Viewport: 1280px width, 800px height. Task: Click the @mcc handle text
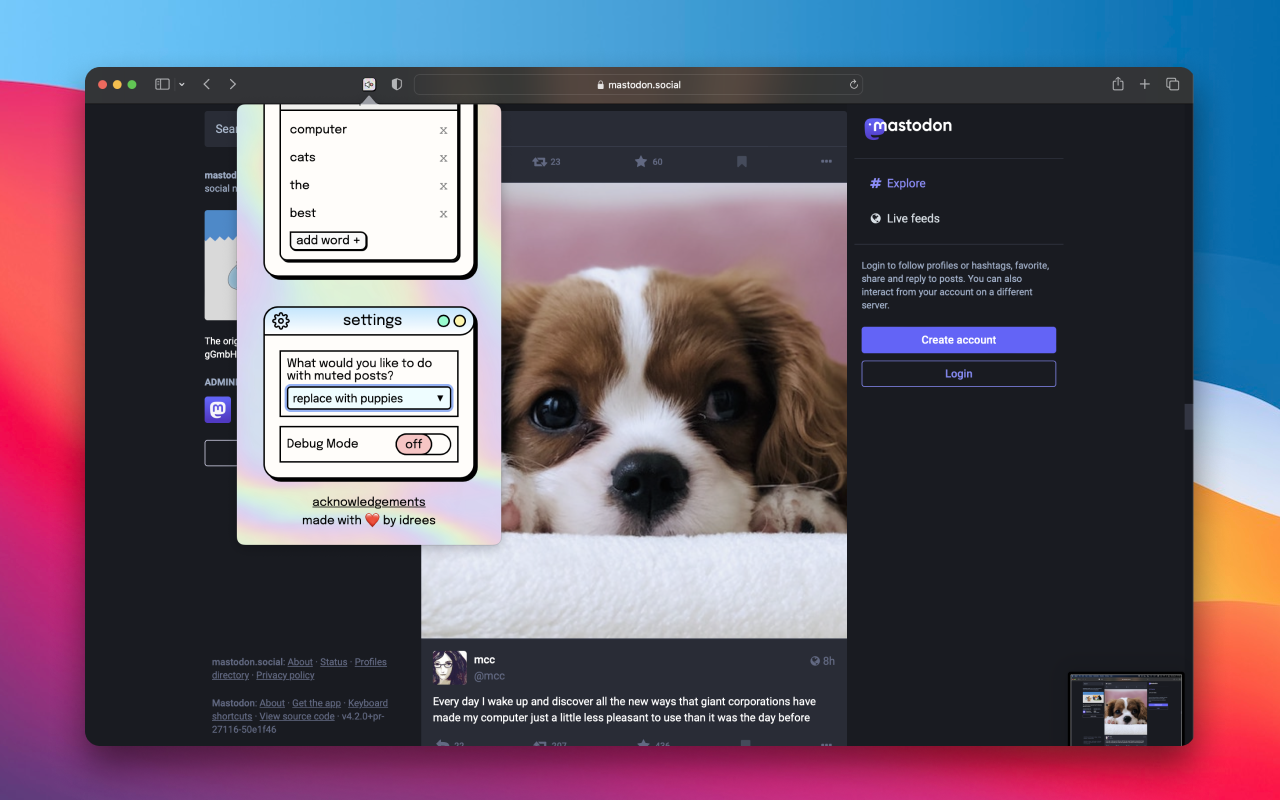pos(489,676)
